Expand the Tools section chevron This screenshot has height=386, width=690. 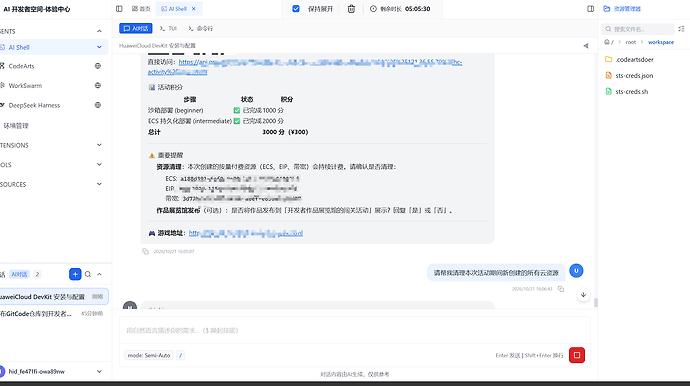(x=99, y=165)
